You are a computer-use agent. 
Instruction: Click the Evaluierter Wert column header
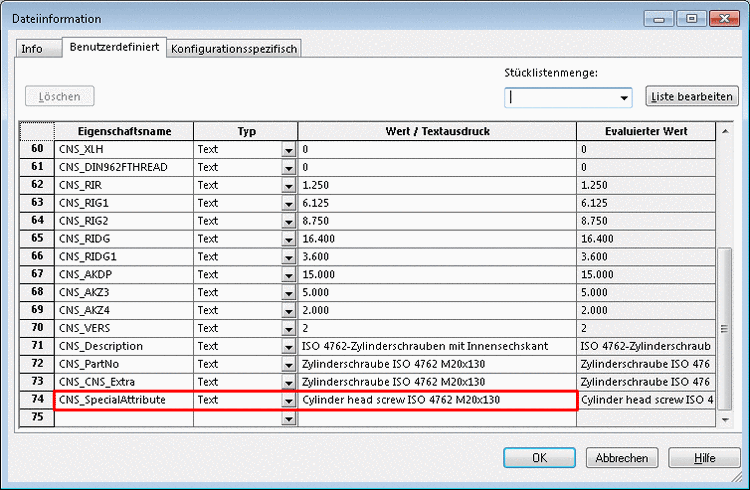[x=646, y=131]
